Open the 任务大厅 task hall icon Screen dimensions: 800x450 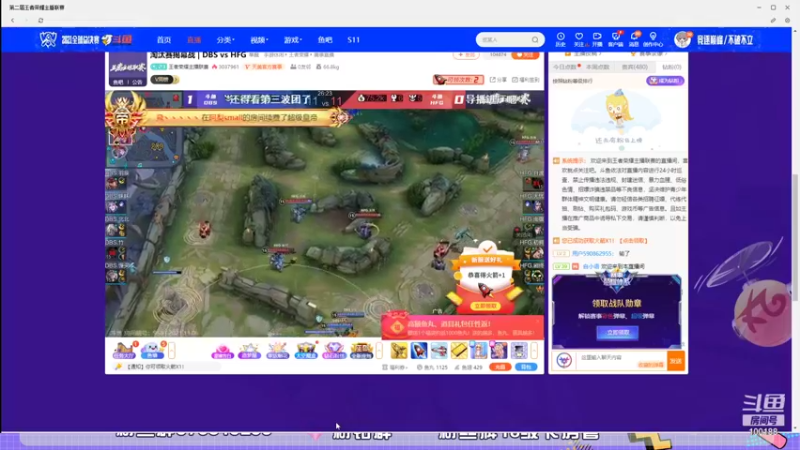click(124, 351)
